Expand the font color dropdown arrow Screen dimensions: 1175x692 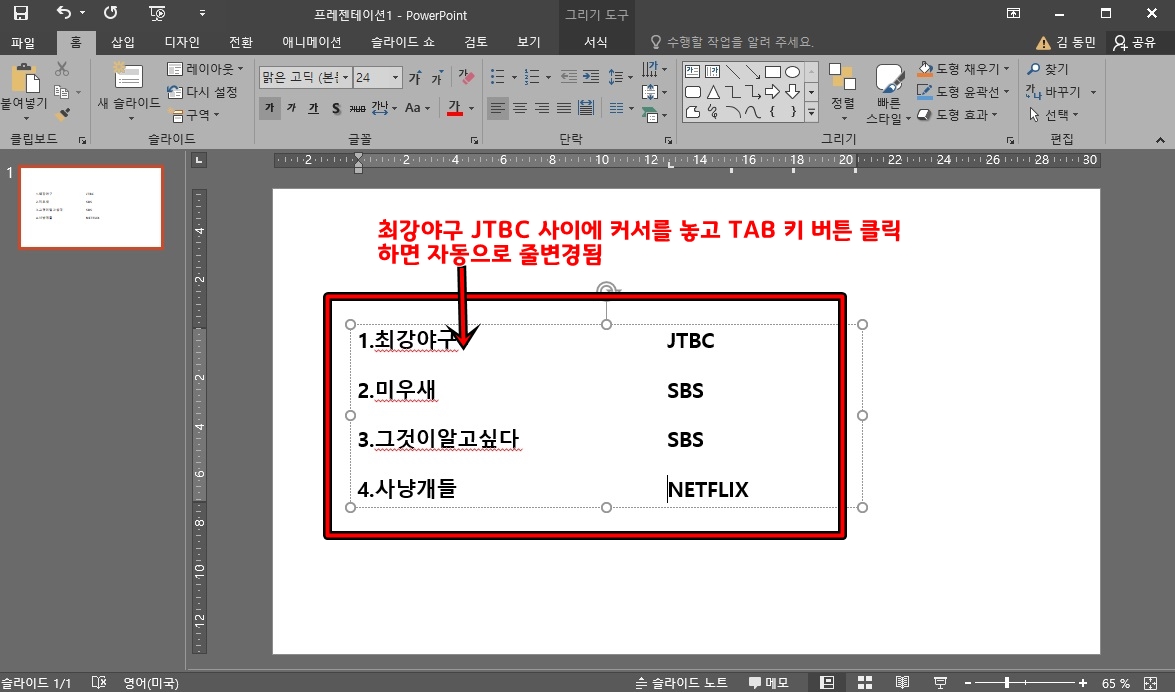click(x=471, y=108)
